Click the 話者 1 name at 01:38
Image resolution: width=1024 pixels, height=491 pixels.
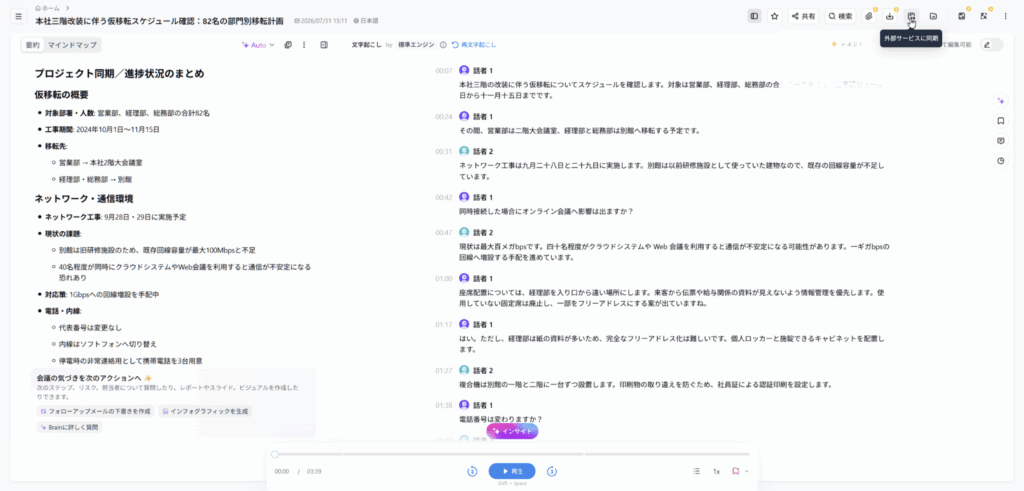pyautogui.click(x=483, y=405)
